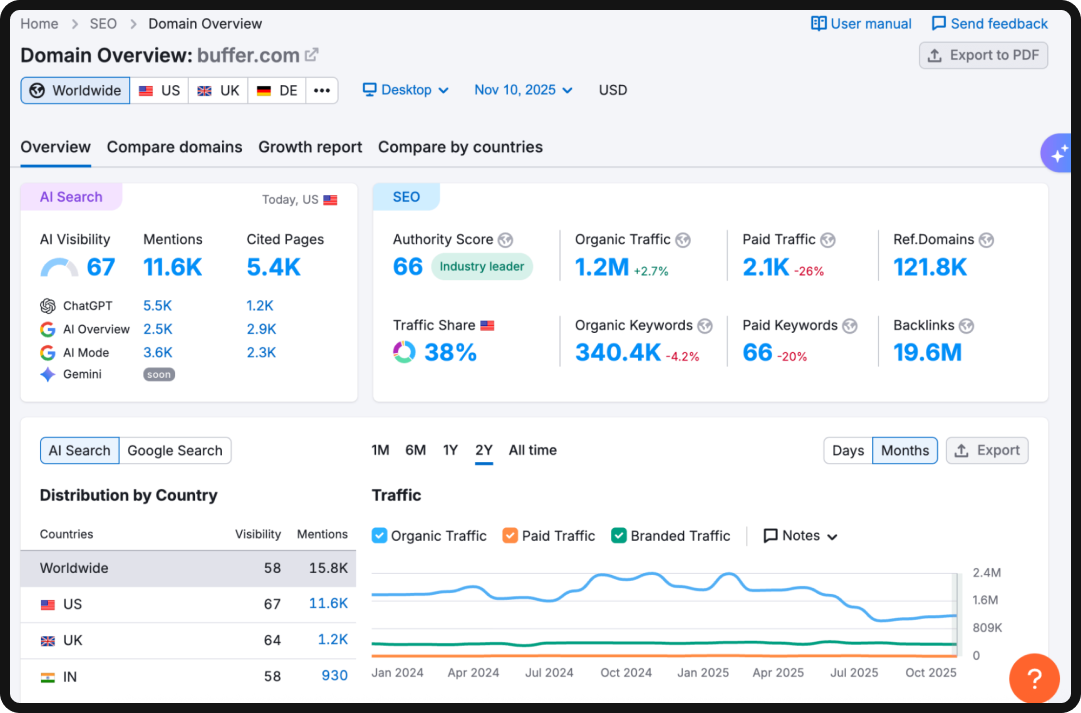Open the AI assistant sparkle icon on right edge
The width and height of the screenshot is (1081, 713).
1058,152
